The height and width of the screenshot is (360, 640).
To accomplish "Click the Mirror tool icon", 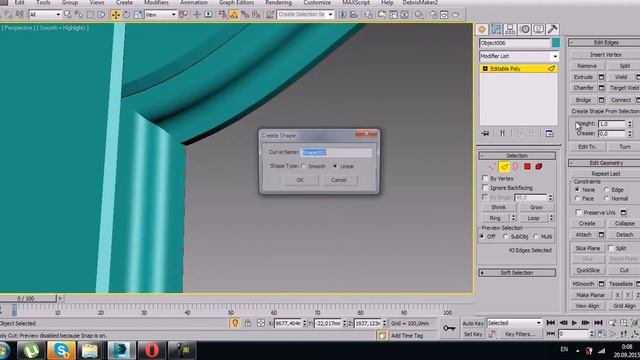I will pyautogui.click(x=342, y=15).
